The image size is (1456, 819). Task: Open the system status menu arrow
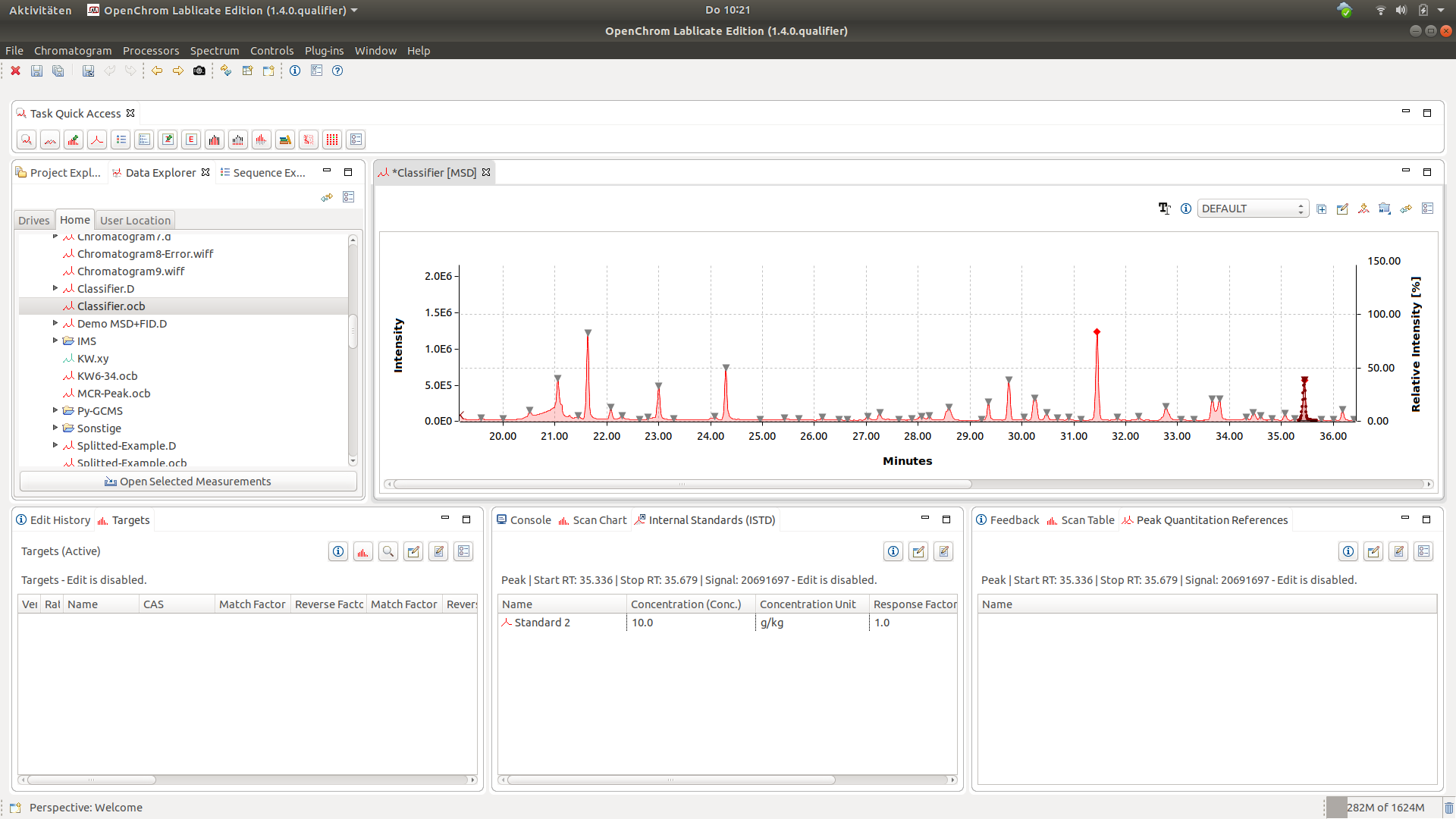pos(1441,10)
